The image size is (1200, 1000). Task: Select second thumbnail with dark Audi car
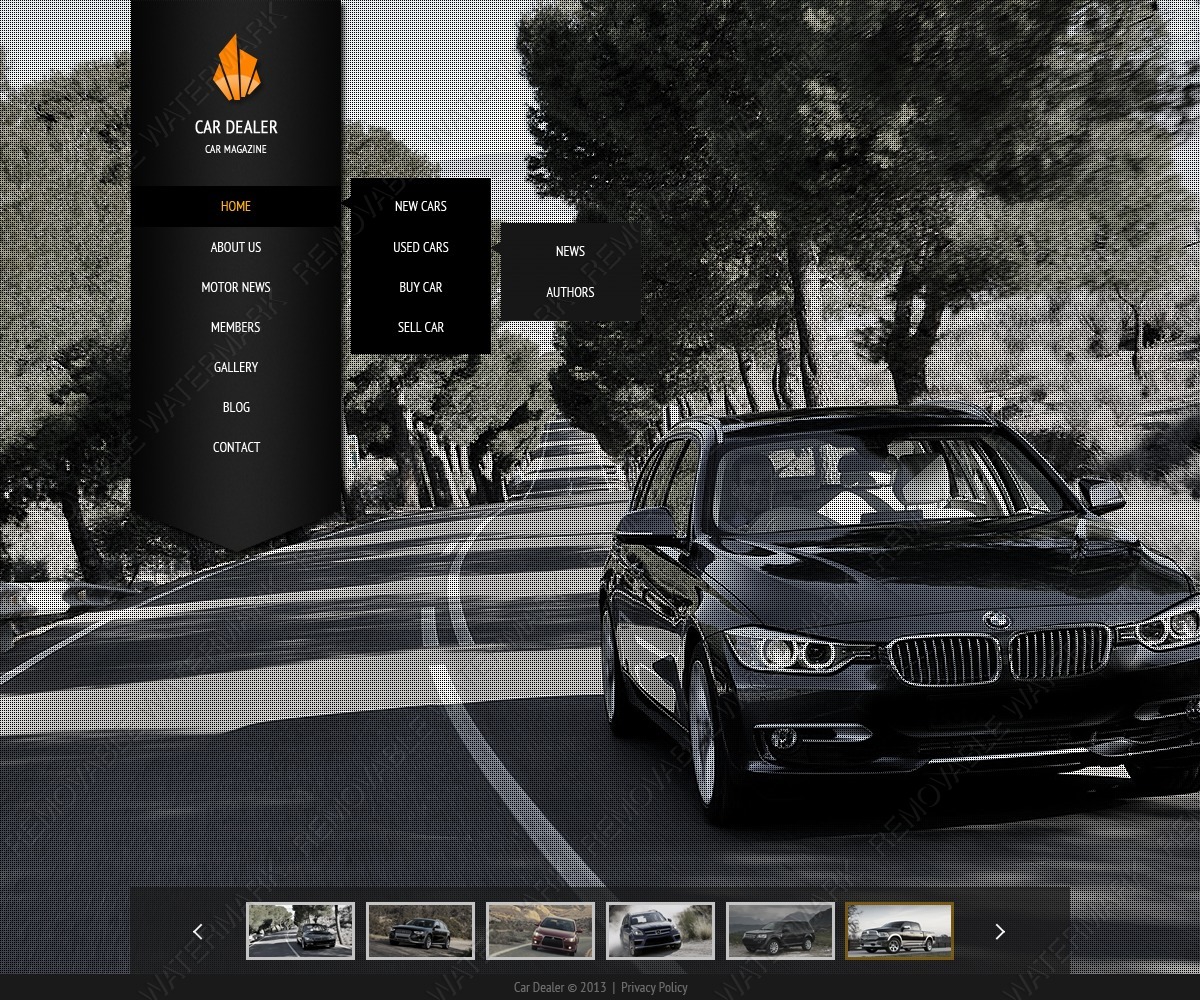click(x=420, y=931)
